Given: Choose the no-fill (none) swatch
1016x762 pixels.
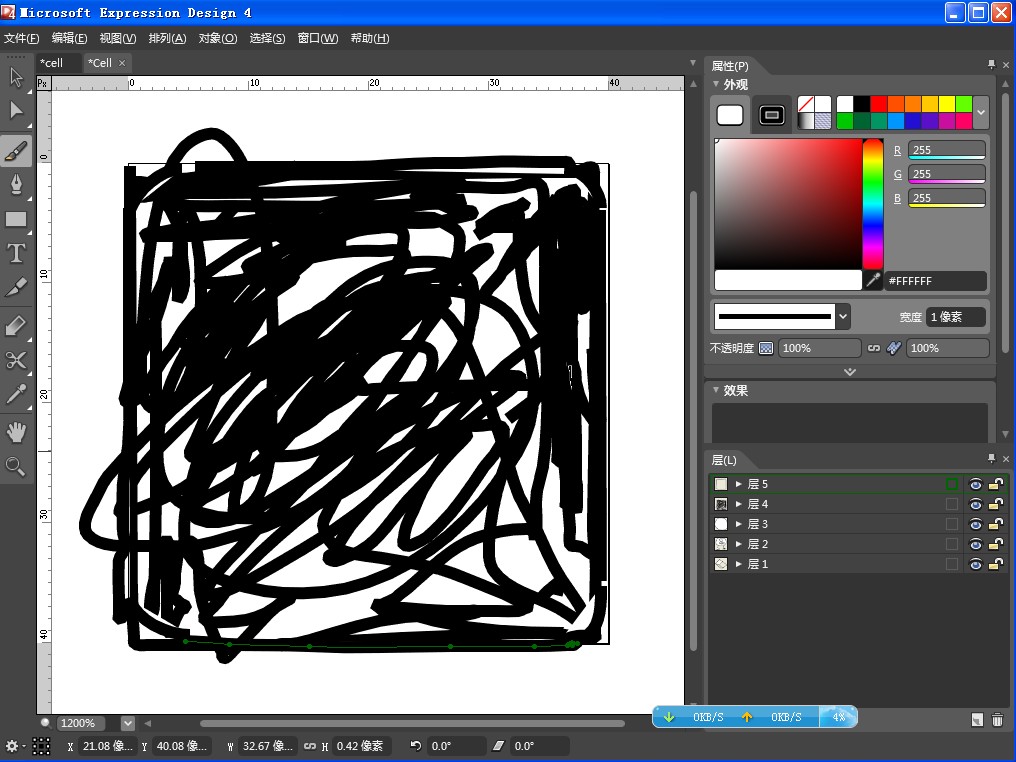Looking at the screenshot, I should [x=806, y=104].
